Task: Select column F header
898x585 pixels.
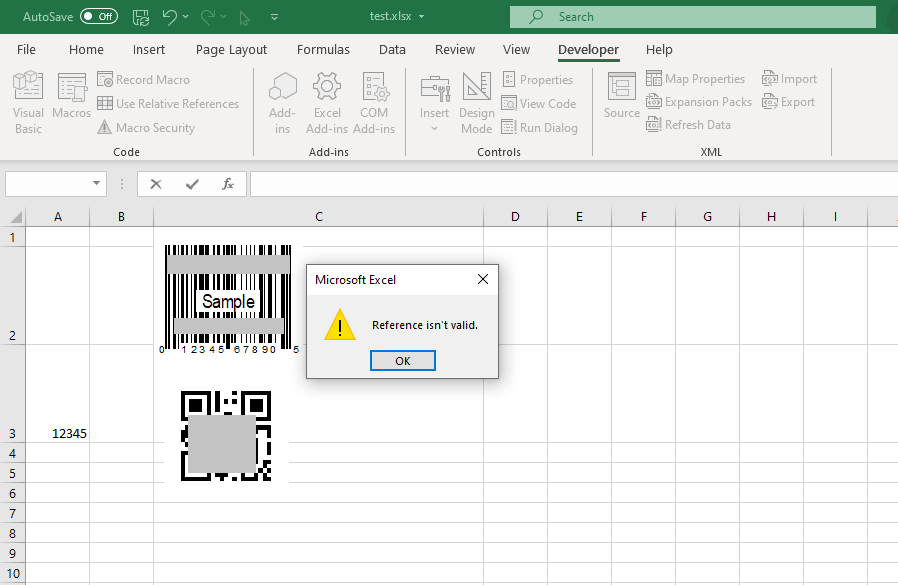Action: 644,217
